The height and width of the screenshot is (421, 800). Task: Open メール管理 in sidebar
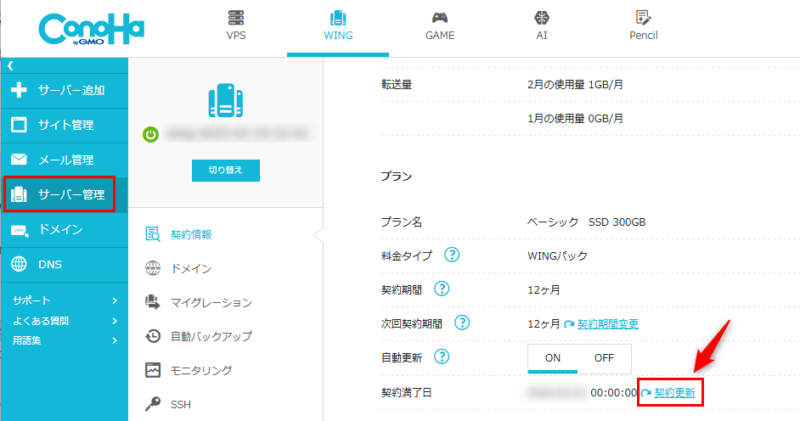[x=64, y=160]
